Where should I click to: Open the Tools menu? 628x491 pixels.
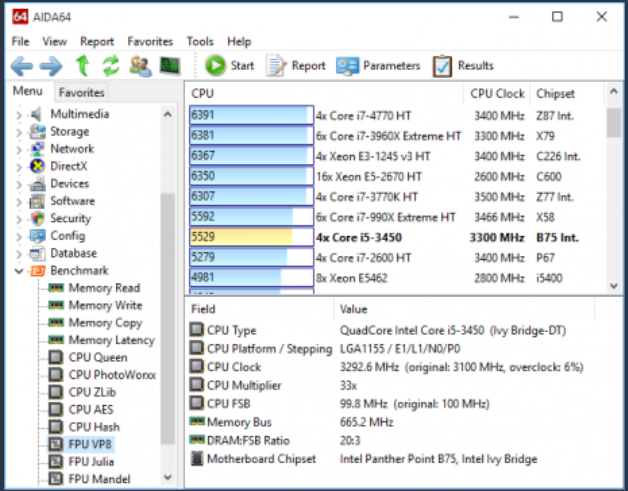click(200, 41)
